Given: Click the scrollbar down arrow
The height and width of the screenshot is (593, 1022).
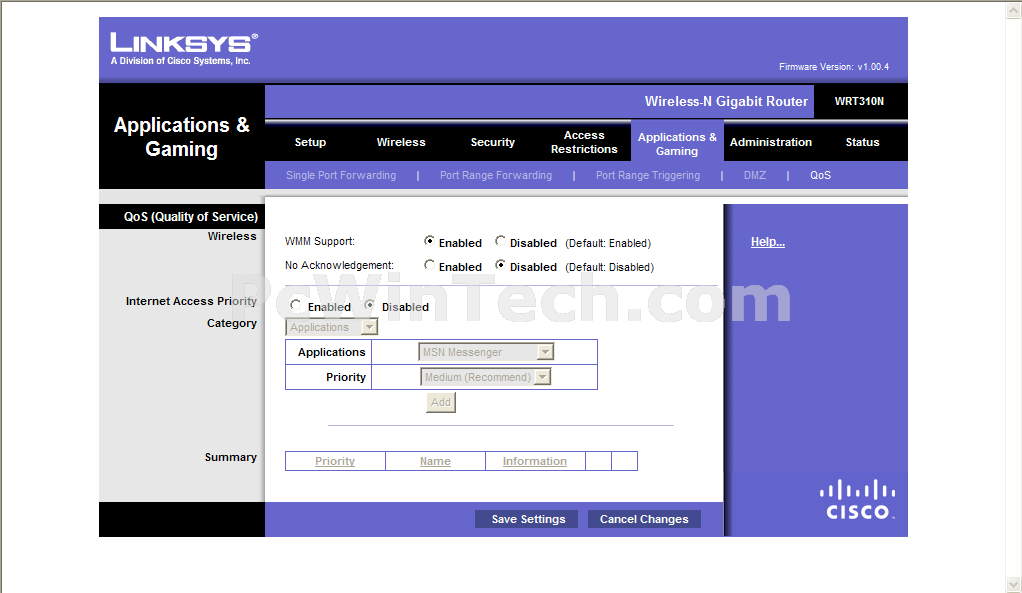Looking at the screenshot, I should pyautogui.click(x=1014, y=584).
